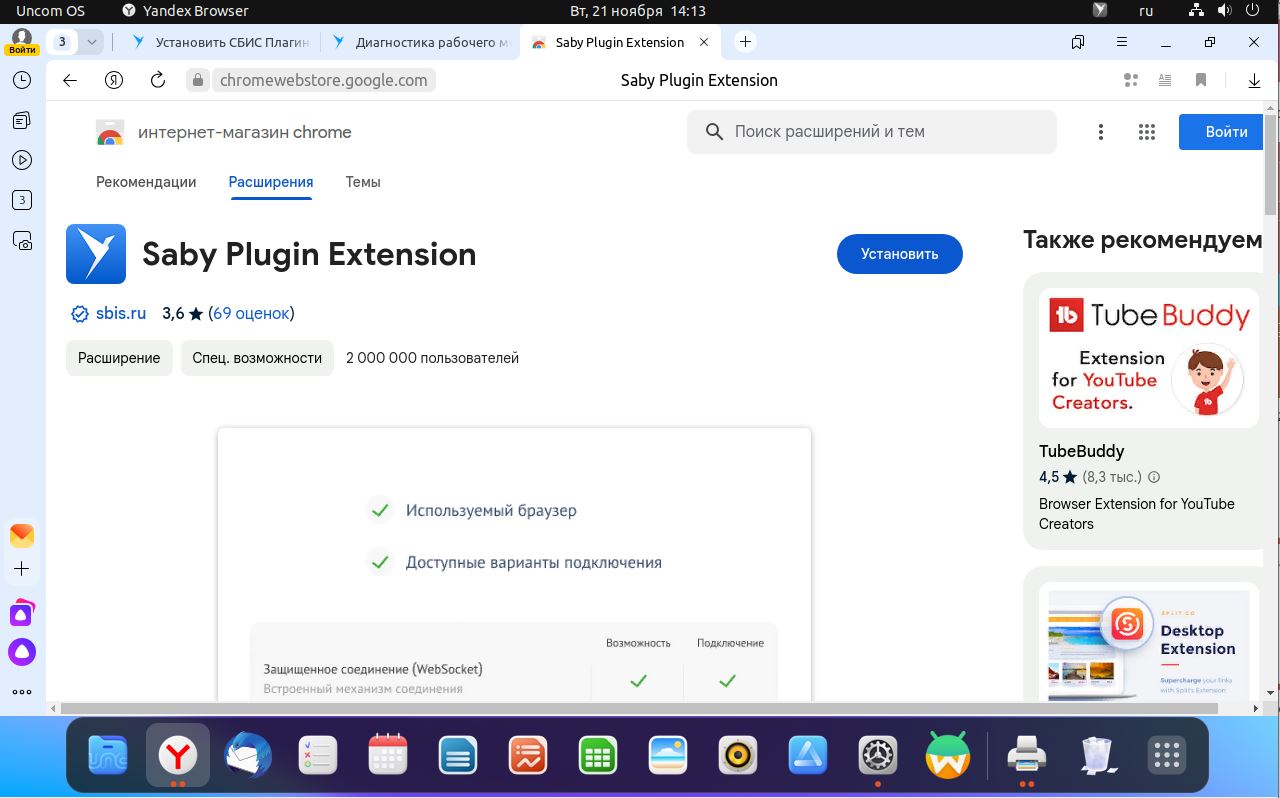The image size is (1280, 798).
Task: Open the downloads arrow icon
Action: 1254,80
